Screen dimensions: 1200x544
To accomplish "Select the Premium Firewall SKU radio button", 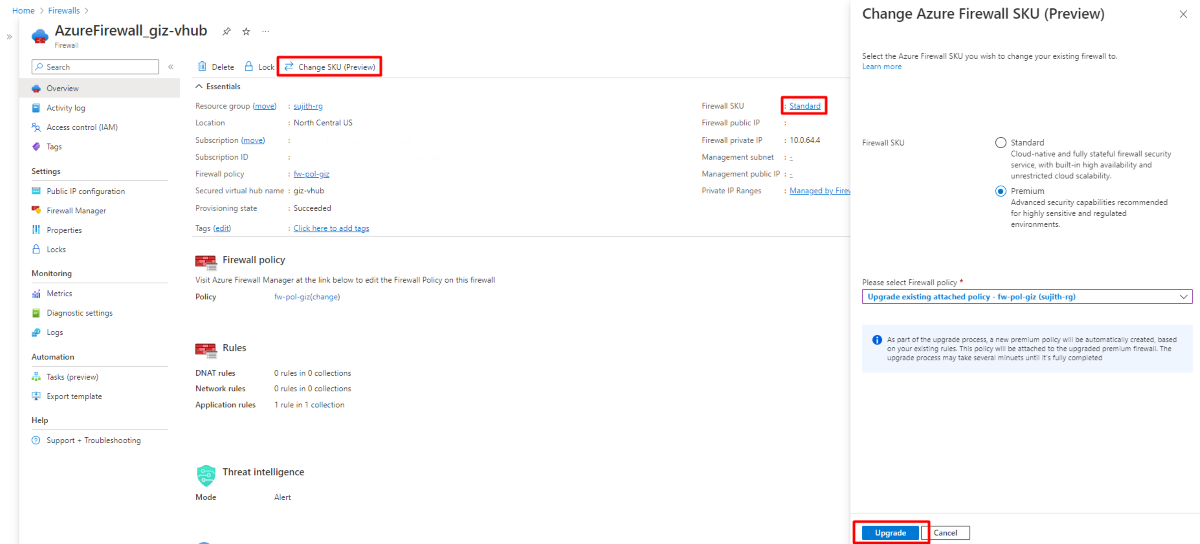I will pos(1001,191).
